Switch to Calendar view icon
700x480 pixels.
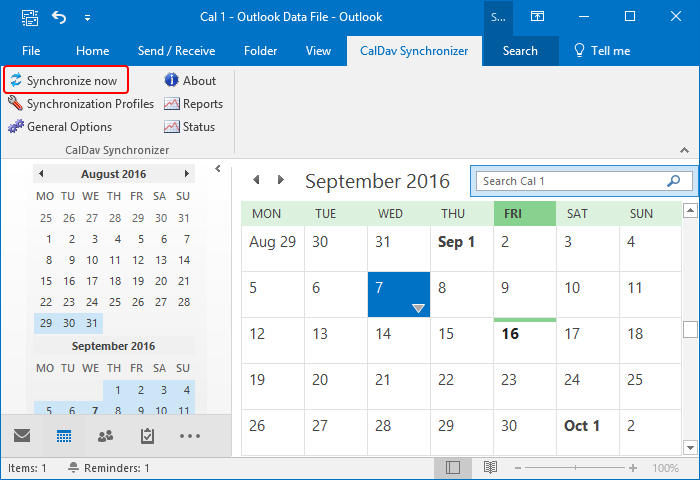[x=64, y=436]
